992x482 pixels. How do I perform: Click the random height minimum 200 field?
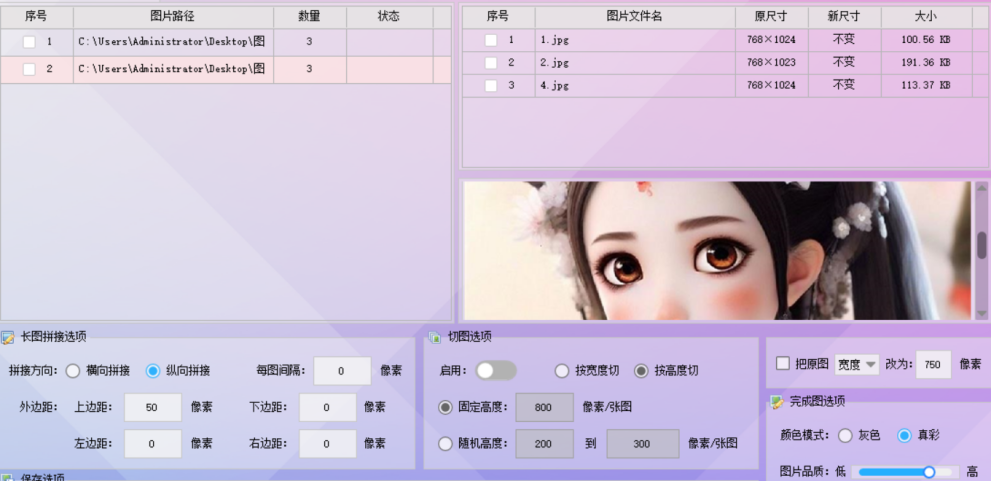pyautogui.click(x=545, y=444)
